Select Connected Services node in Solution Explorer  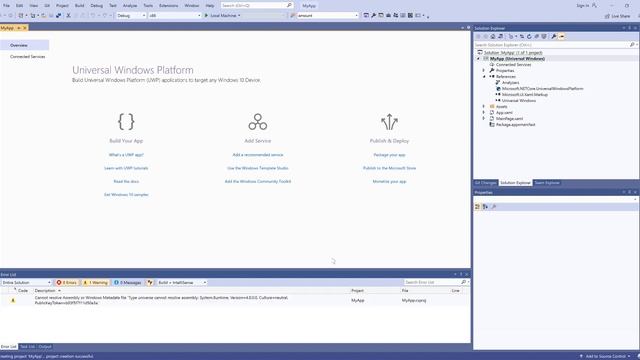[x=513, y=64]
